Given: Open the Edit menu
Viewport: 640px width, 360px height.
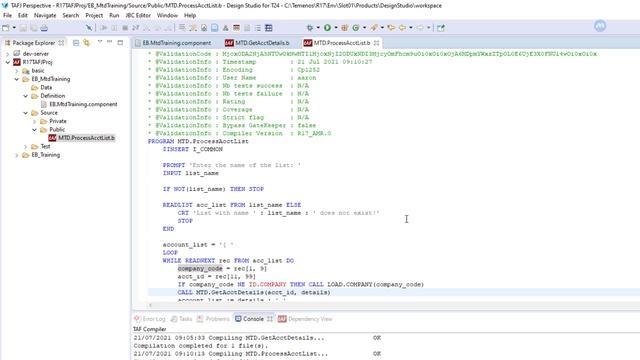Looking at the screenshot, I should pyautogui.click(x=22, y=15).
